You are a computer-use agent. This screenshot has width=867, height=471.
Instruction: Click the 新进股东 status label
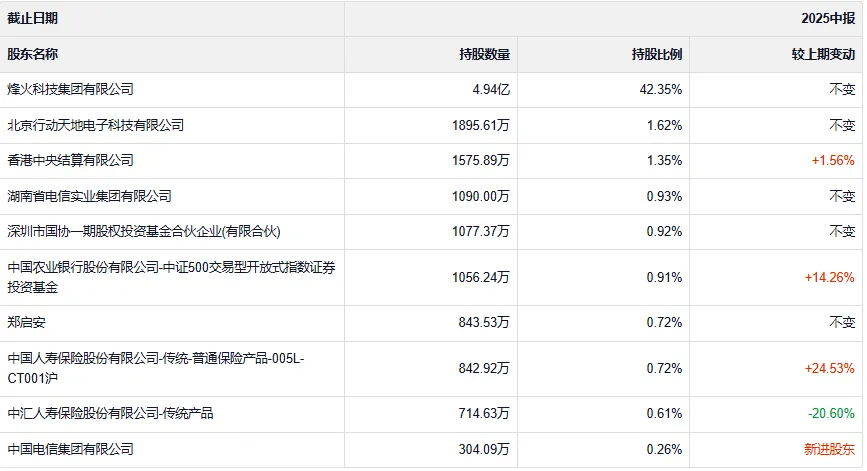tap(829, 449)
